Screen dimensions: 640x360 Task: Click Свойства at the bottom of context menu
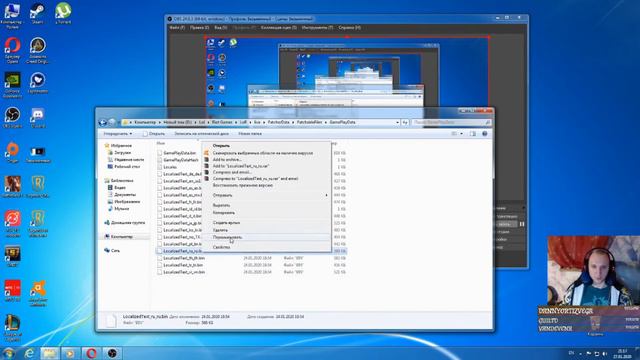tap(221, 247)
